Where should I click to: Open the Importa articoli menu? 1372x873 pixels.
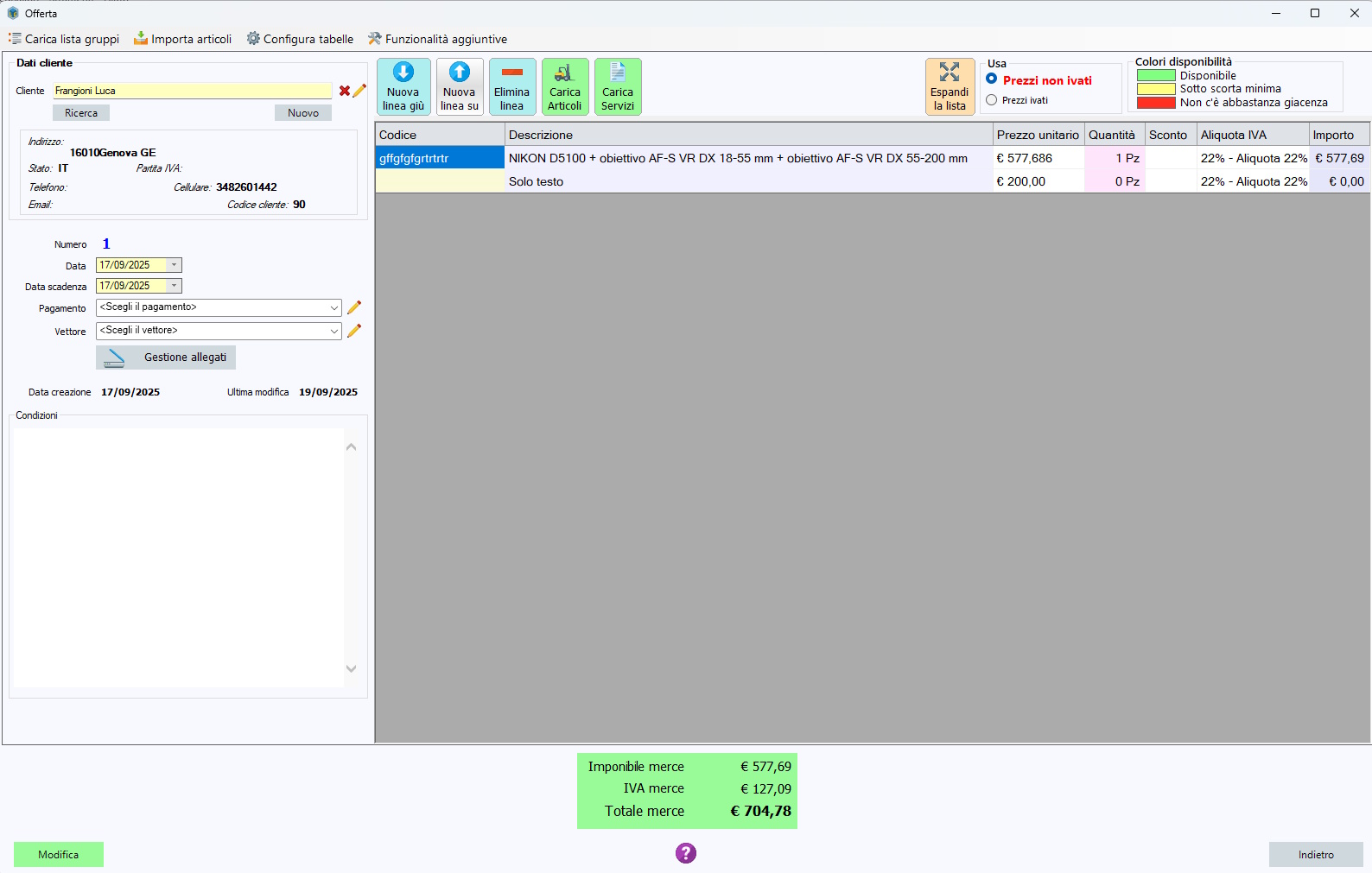[x=183, y=39]
